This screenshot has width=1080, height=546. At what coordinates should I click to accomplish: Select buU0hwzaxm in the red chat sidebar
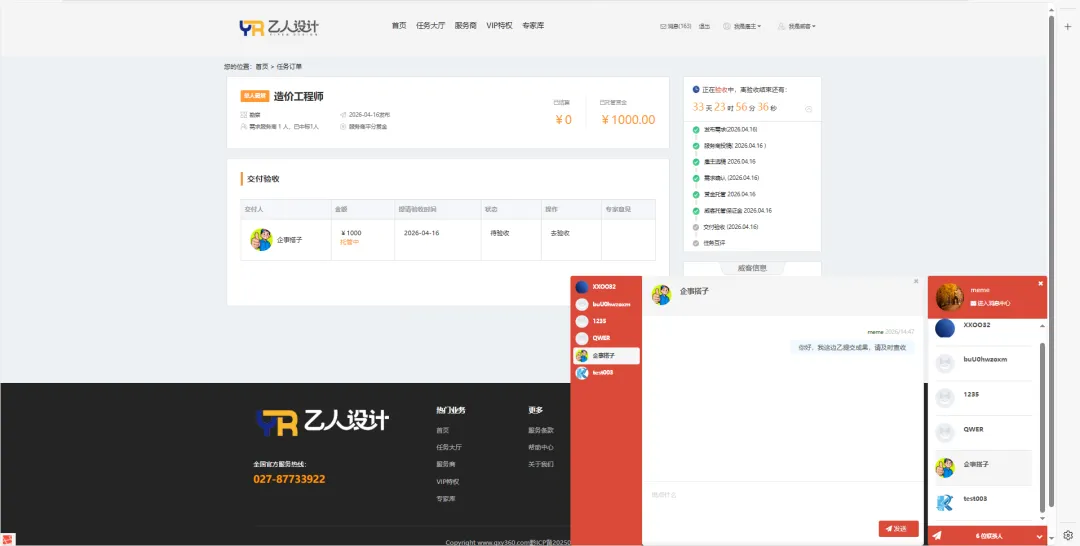[x=606, y=304]
